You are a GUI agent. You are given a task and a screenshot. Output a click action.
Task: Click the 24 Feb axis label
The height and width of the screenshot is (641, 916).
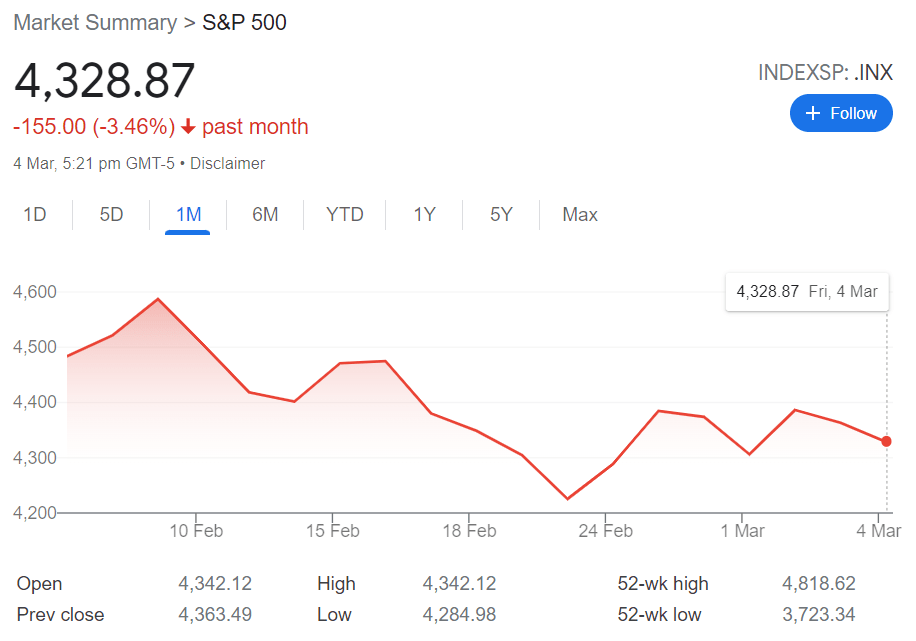pos(605,531)
